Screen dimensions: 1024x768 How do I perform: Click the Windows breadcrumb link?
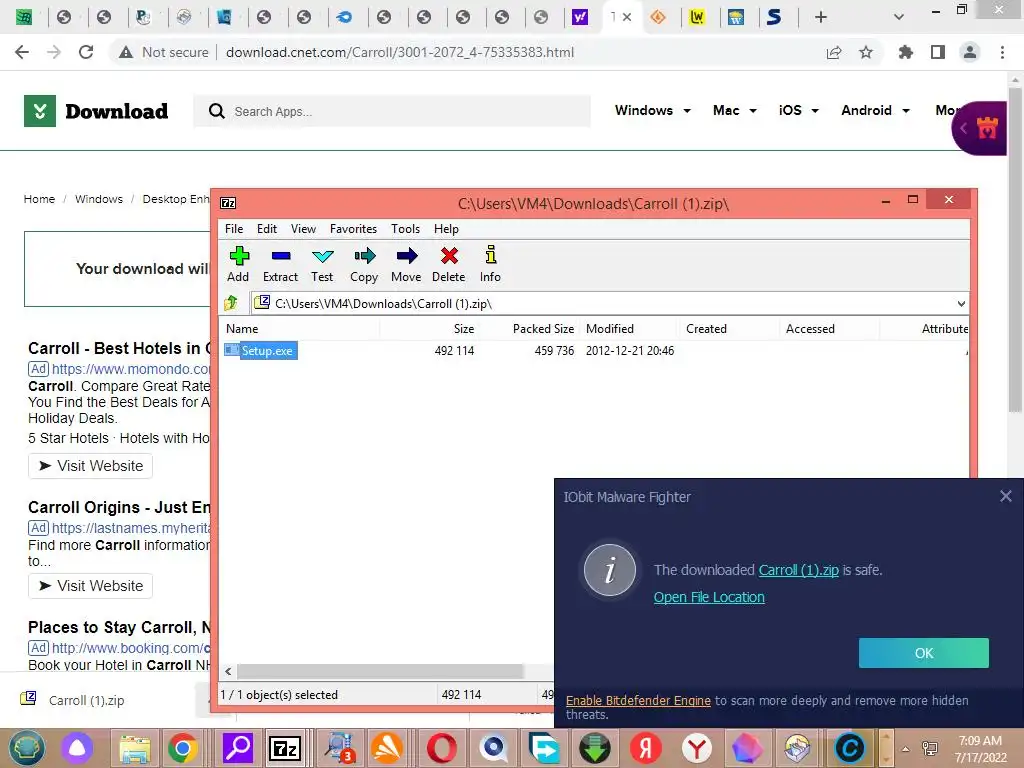(99, 199)
